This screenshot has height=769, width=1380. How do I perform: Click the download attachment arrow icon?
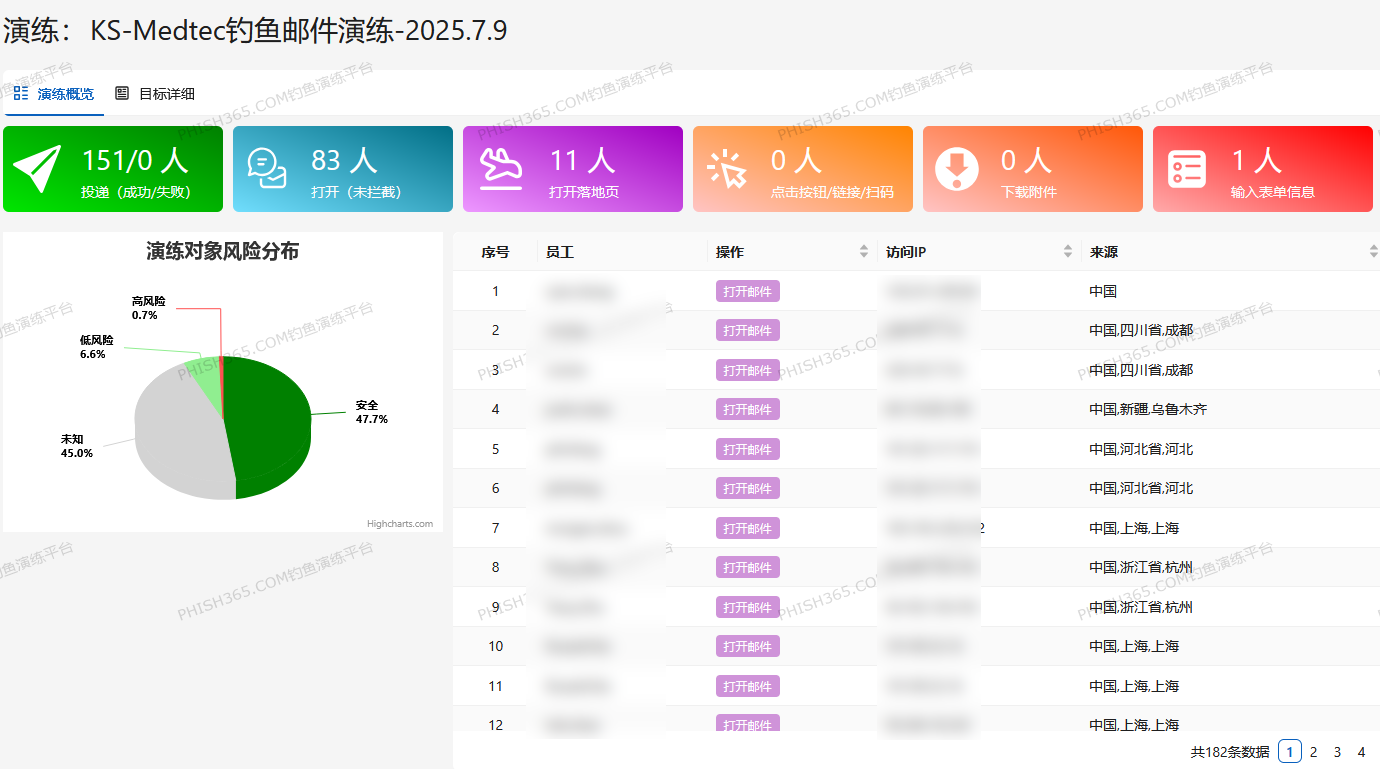pos(957,169)
